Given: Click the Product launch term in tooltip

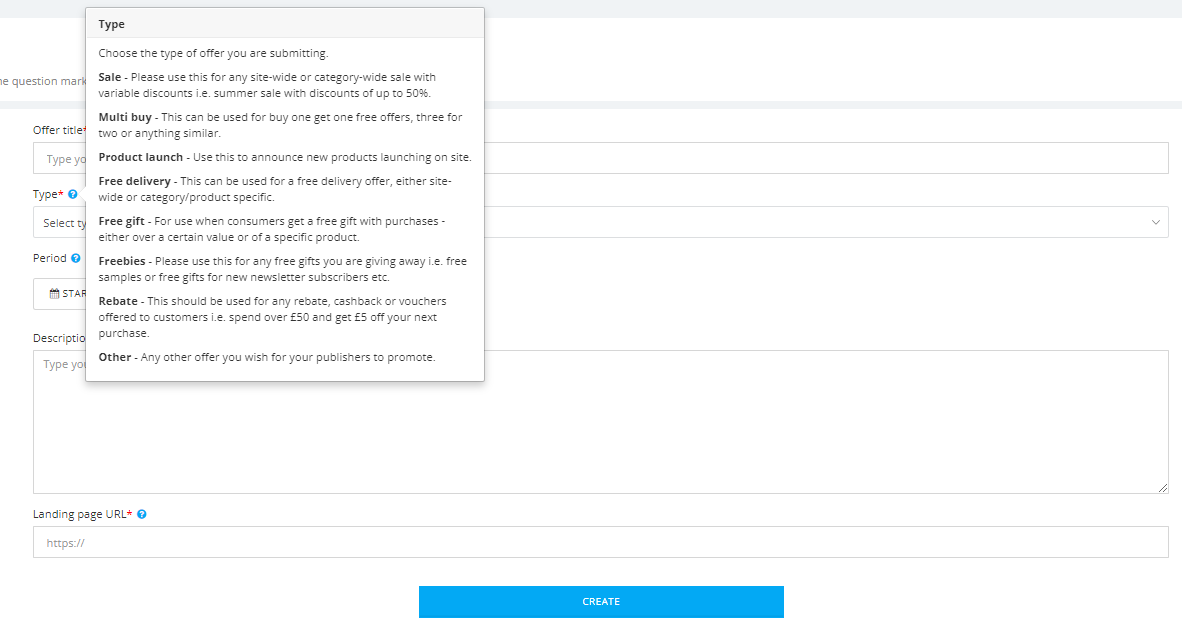Looking at the screenshot, I should pyautogui.click(x=141, y=157).
